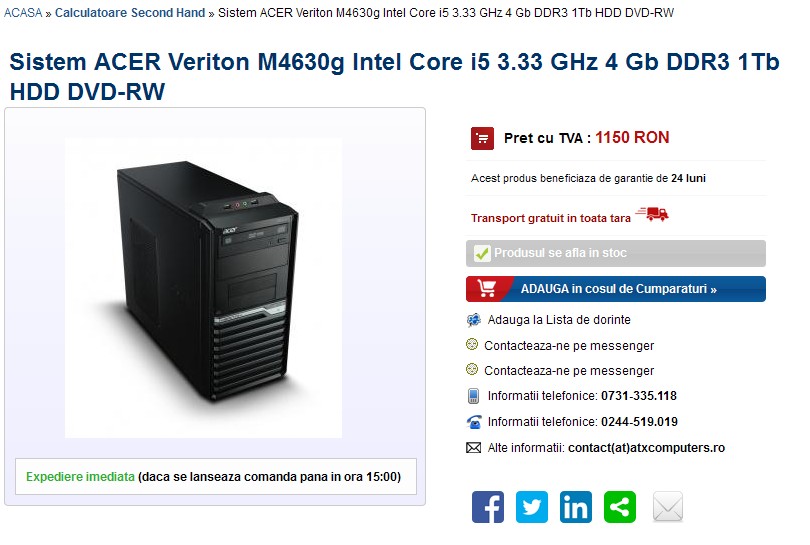Click the mobile phone icon

click(473, 396)
